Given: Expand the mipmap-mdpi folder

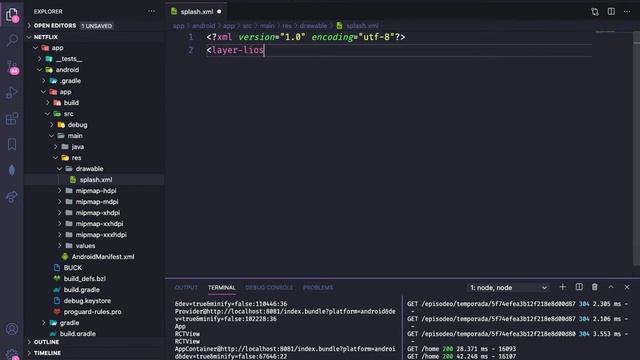Looking at the screenshot, I should (x=97, y=202).
